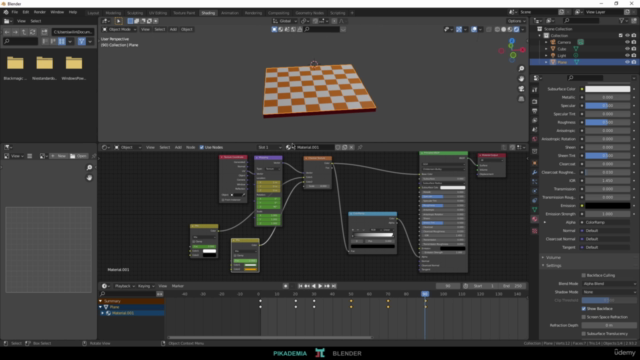This screenshot has width=640, height=360.
Task: Click the file browser filter funnel icon
Action: click(82, 41)
